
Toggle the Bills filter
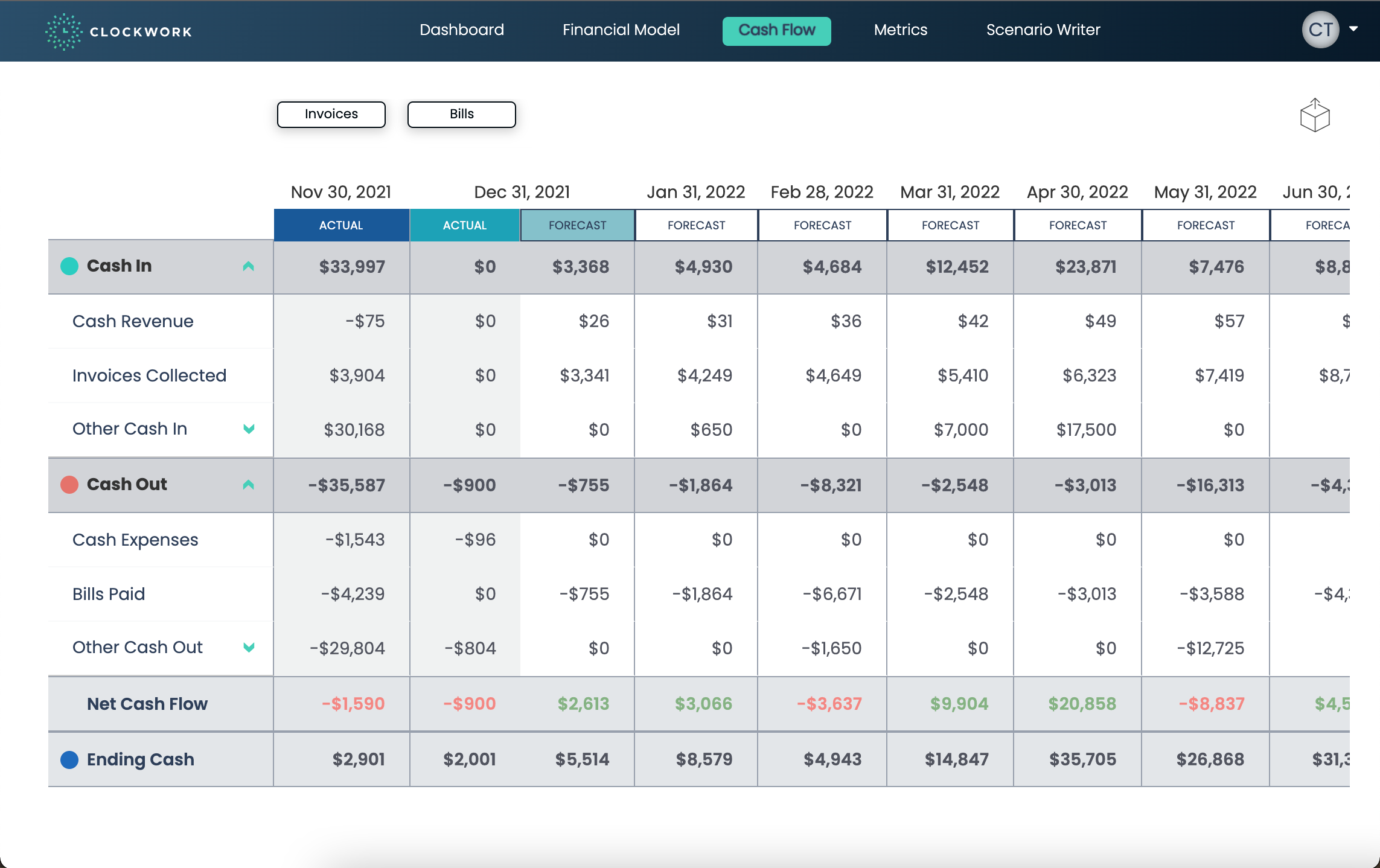click(461, 114)
